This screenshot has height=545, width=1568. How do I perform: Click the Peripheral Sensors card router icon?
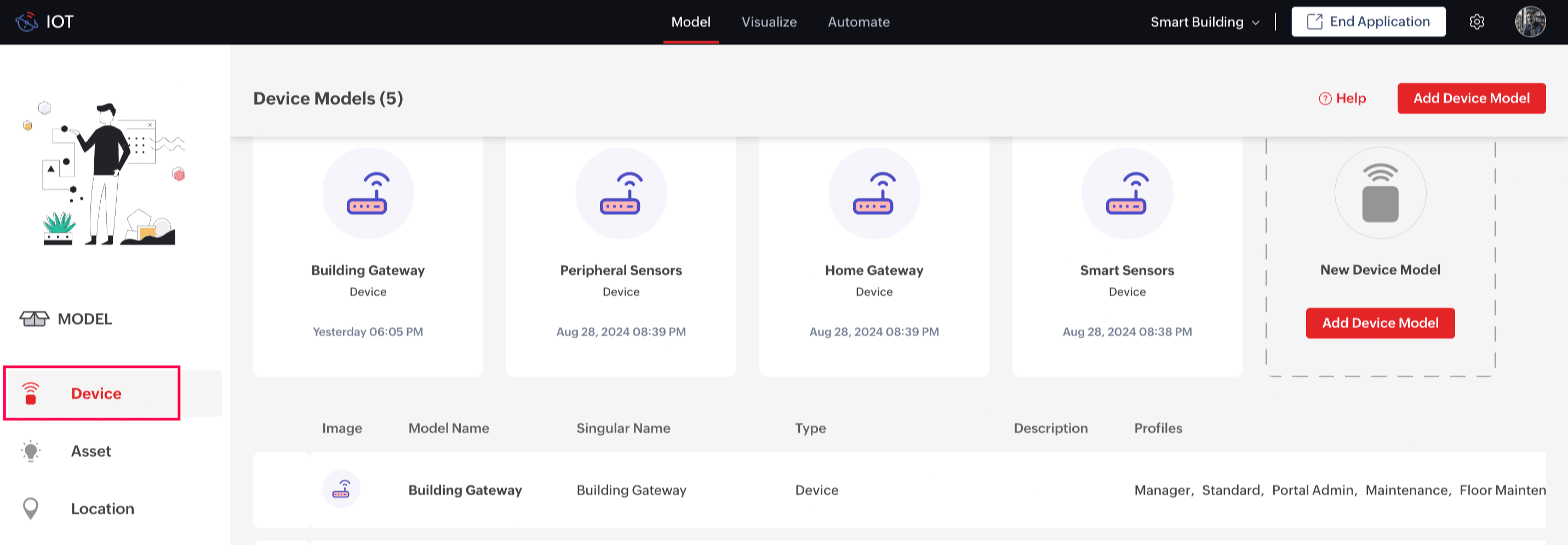(x=621, y=194)
